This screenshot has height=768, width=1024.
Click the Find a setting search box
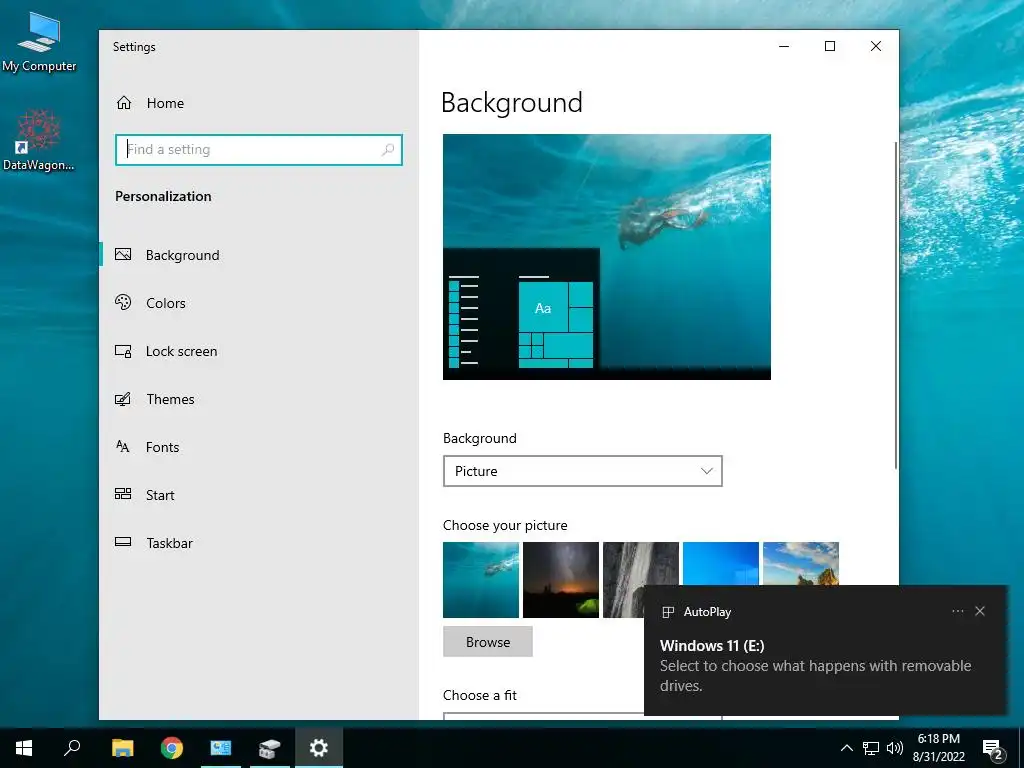(x=259, y=150)
